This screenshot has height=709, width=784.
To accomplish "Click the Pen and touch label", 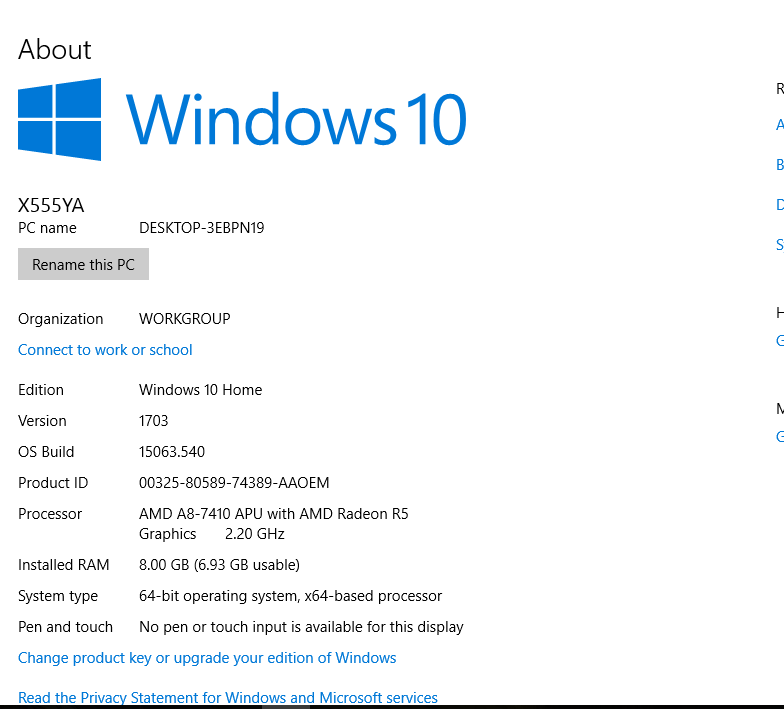I will tap(66, 627).
